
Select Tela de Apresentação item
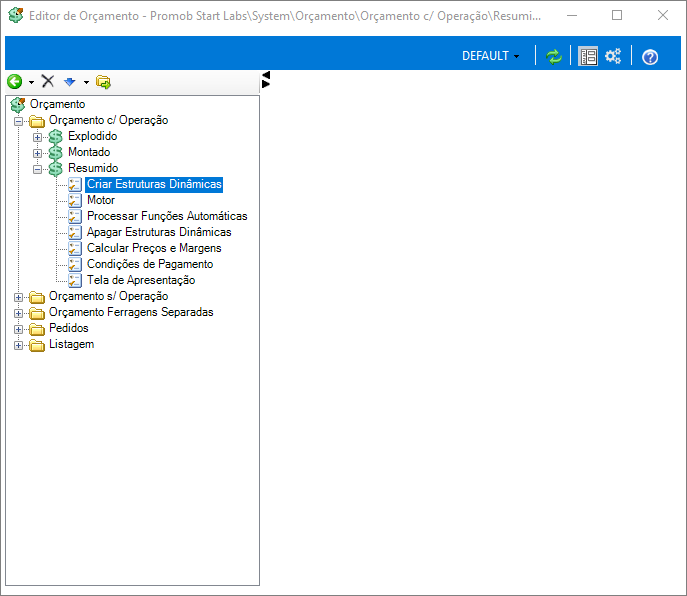[141, 280]
